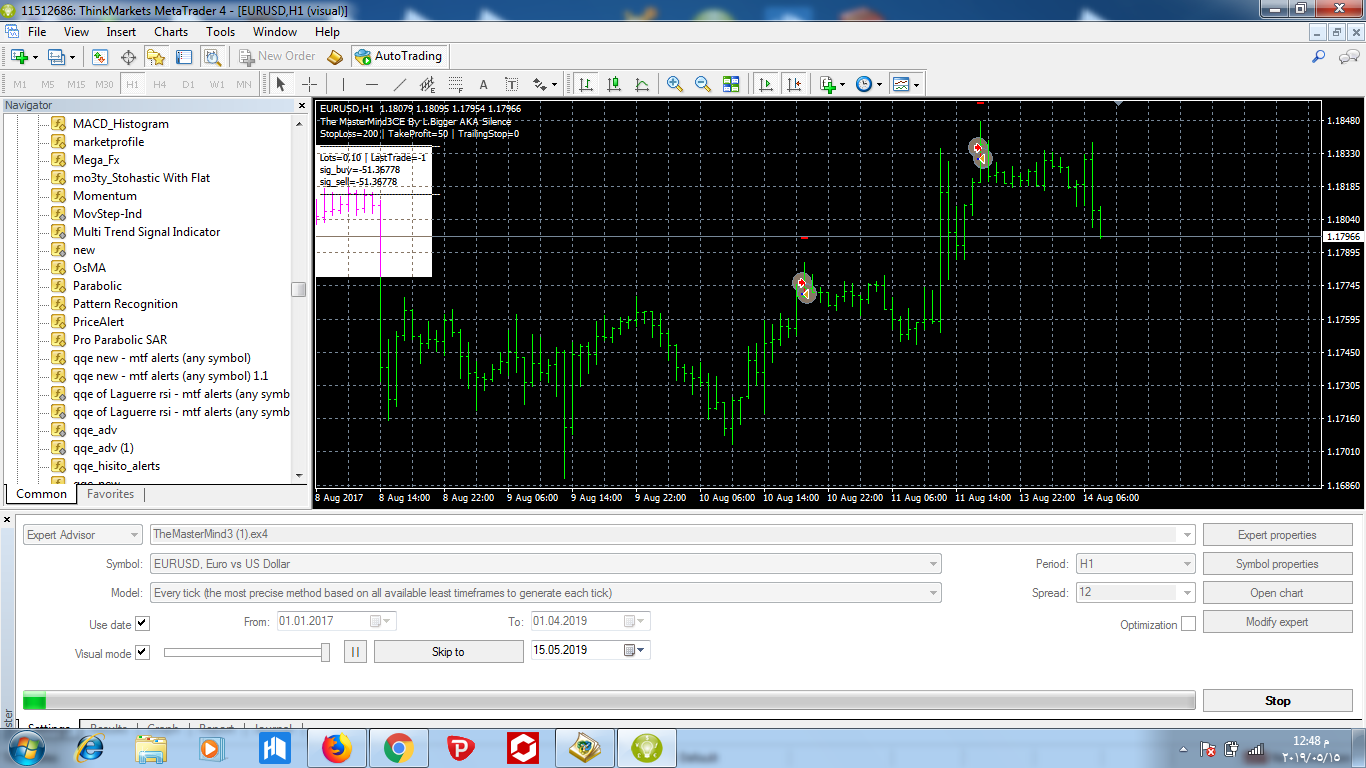Image resolution: width=1366 pixels, height=768 pixels.
Task: Select the Horizontal Line drawing tool
Action: coord(371,84)
